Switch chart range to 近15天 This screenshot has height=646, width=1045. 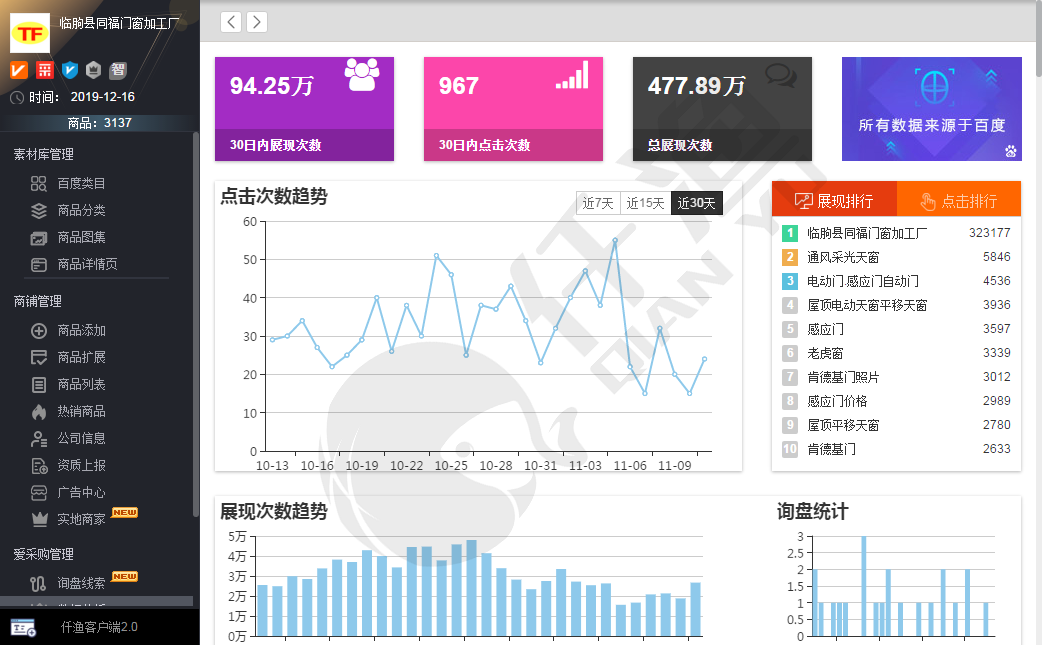pos(645,203)
